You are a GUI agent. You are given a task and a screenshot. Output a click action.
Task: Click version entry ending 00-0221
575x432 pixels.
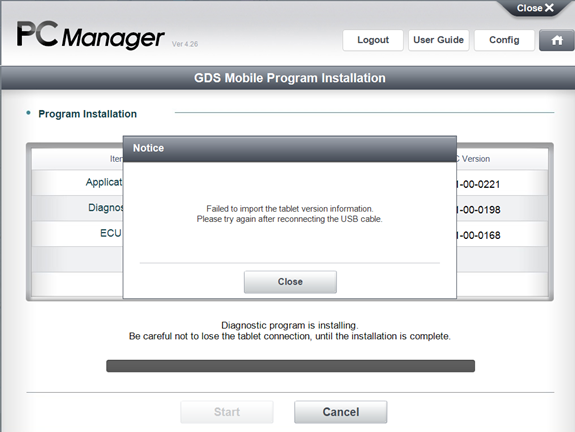pyautogui.click(x=478, y=184)
